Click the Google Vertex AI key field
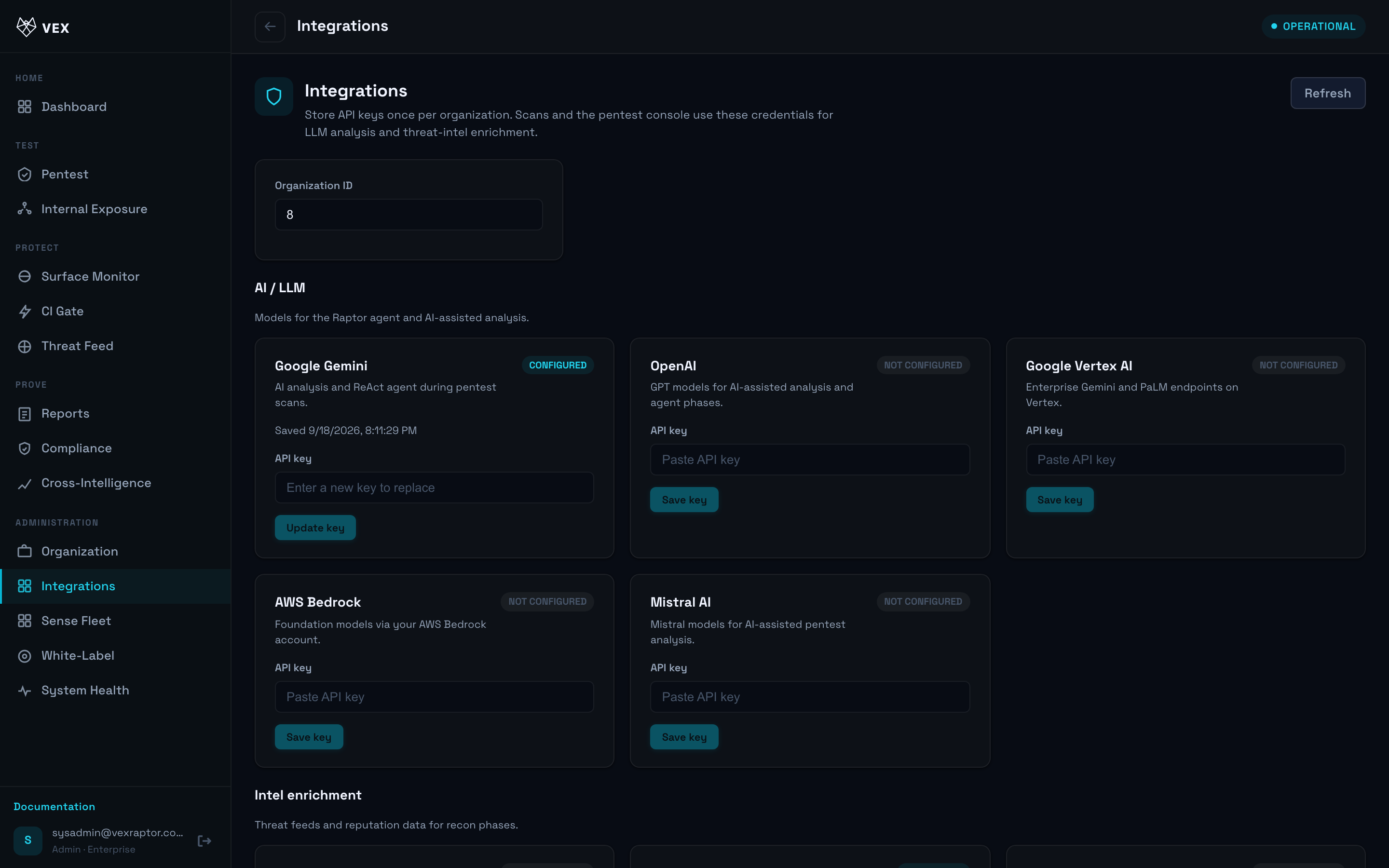This screenshot has width=1389, height=868. point(1185,459)
